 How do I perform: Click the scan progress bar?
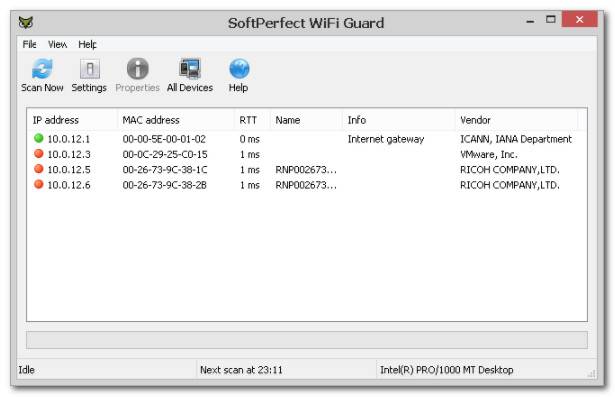[x=307, y=340]
